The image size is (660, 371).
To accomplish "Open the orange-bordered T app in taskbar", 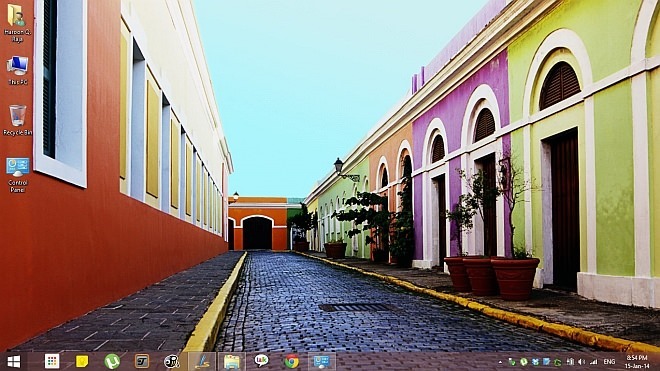I will pos(142,361).
